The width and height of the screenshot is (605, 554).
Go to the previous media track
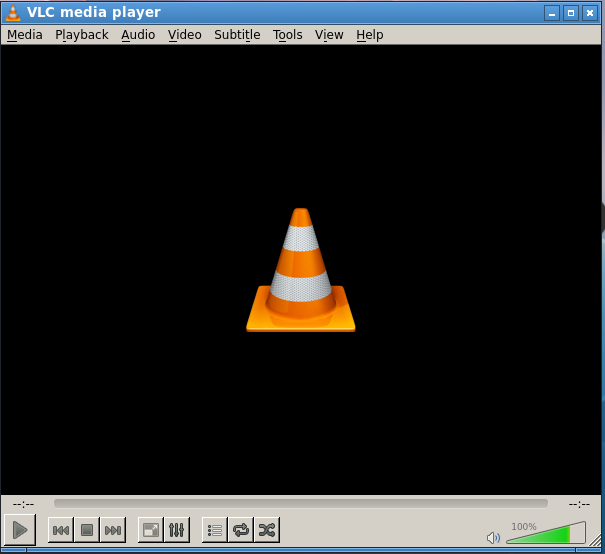click(61, 530)
